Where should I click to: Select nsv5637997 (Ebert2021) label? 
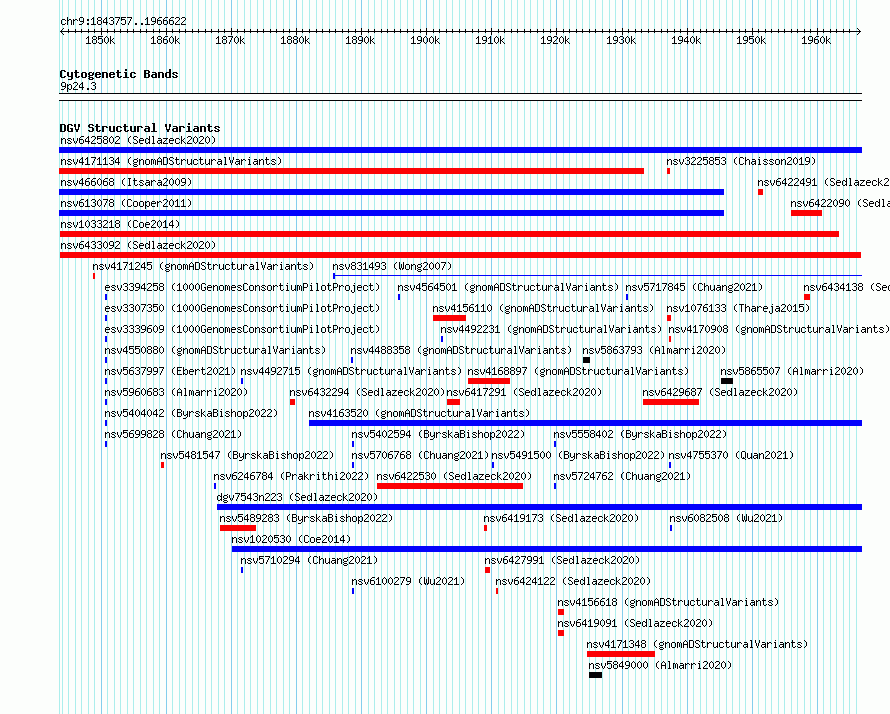coord(170,371)
